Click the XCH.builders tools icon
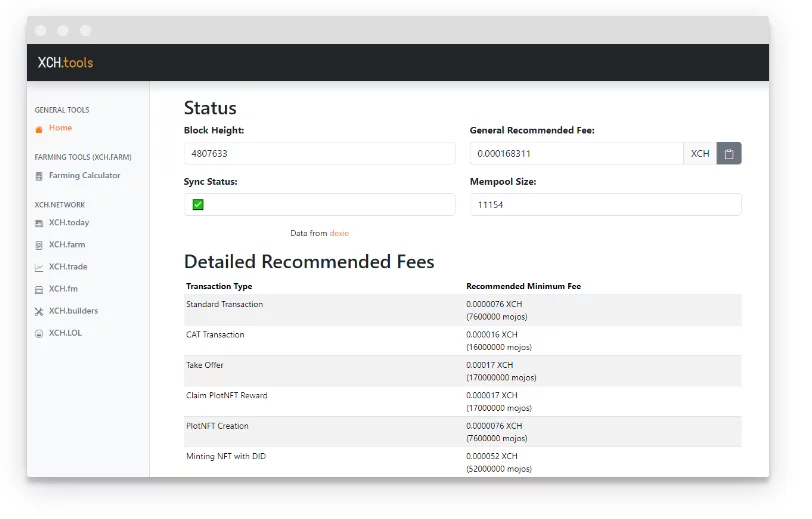This screenshot has width=812, height=519. [39, 311]
